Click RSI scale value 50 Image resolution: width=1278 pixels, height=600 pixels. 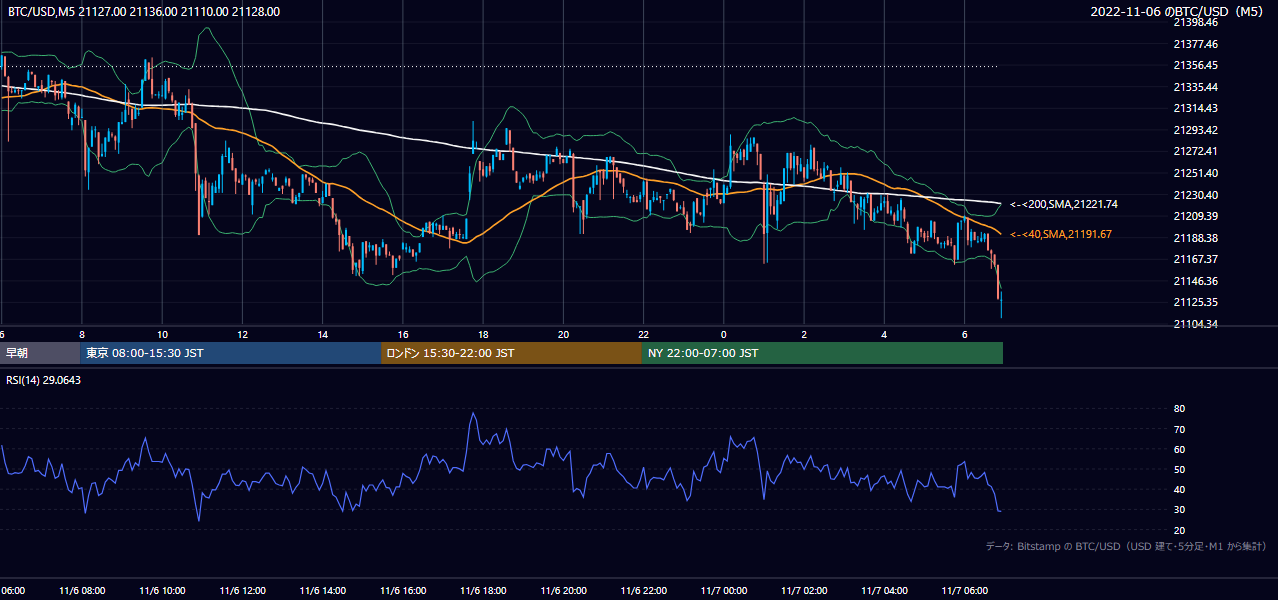pyautogui.click(x=1179, y=469)
